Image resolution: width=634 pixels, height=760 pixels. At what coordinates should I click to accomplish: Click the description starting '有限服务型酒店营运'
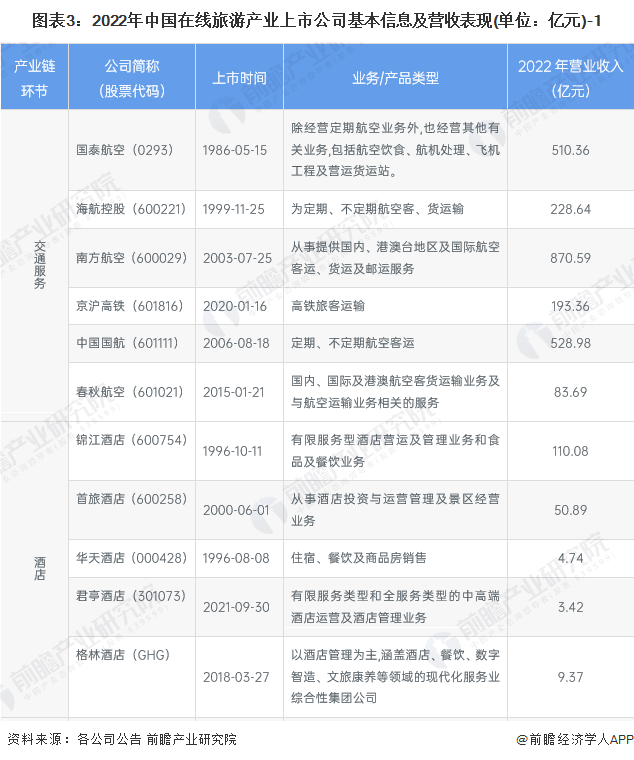[395, 451]
